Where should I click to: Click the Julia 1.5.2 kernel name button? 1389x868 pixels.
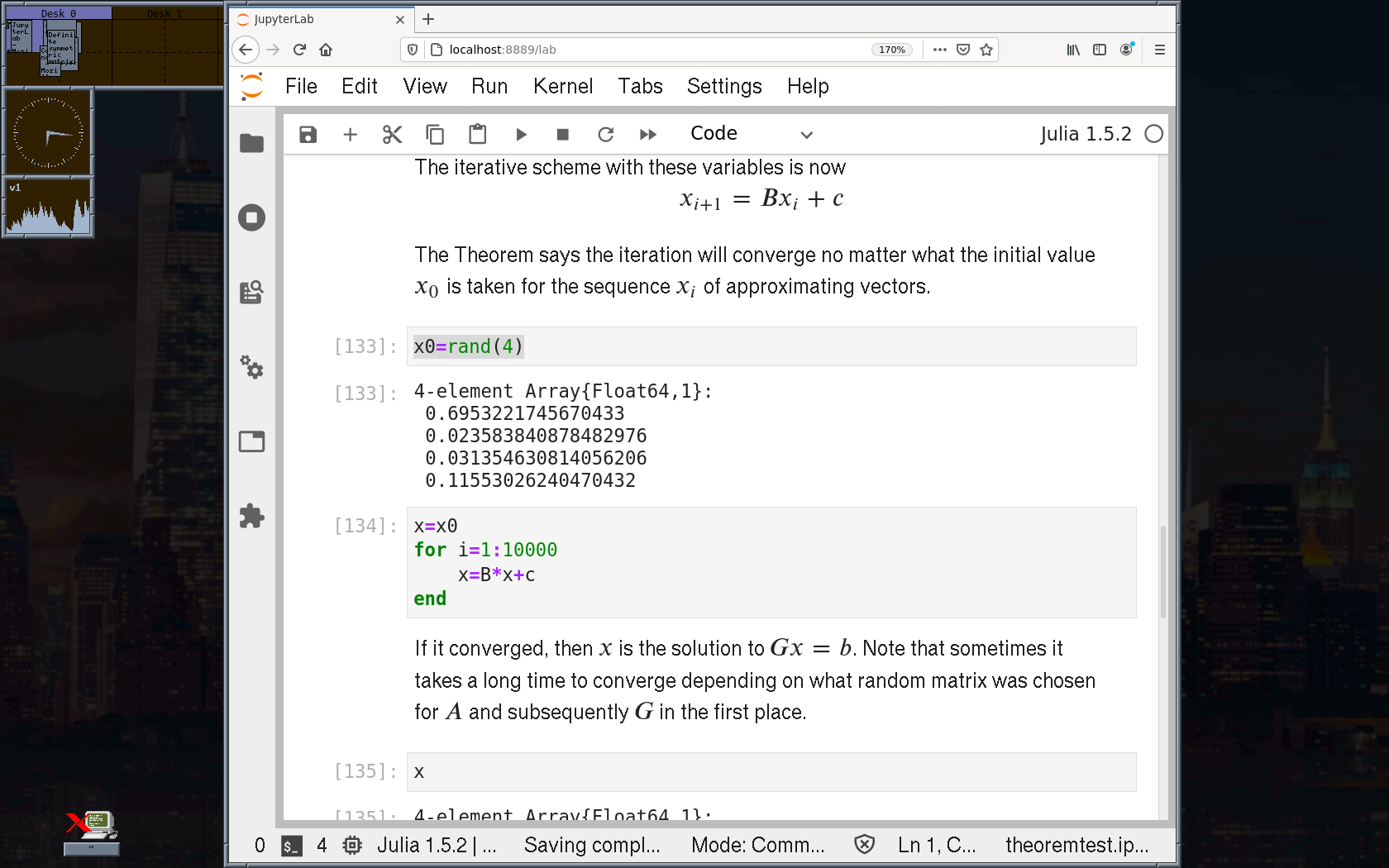pos(1085,134)
